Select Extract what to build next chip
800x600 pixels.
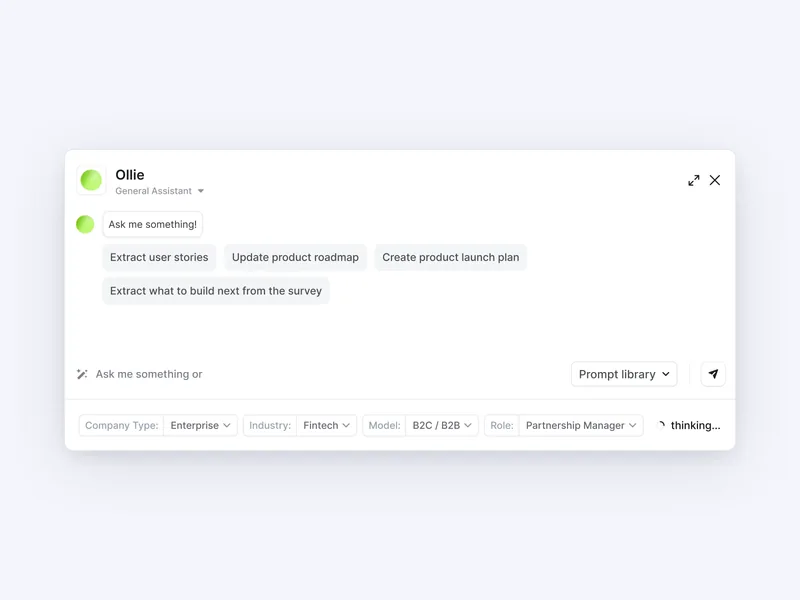tap(216, 291)
